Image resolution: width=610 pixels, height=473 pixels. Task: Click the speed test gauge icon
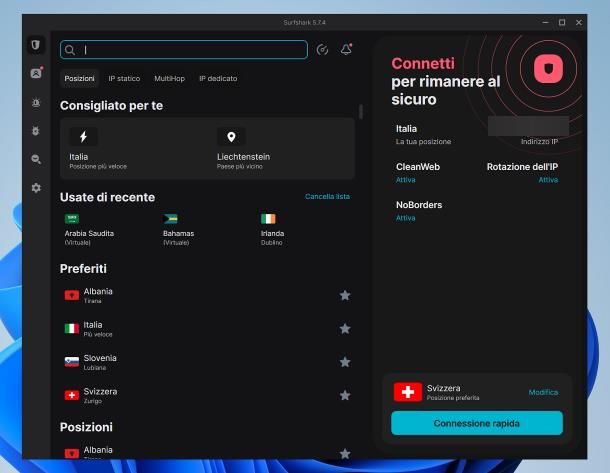[322, 50]
